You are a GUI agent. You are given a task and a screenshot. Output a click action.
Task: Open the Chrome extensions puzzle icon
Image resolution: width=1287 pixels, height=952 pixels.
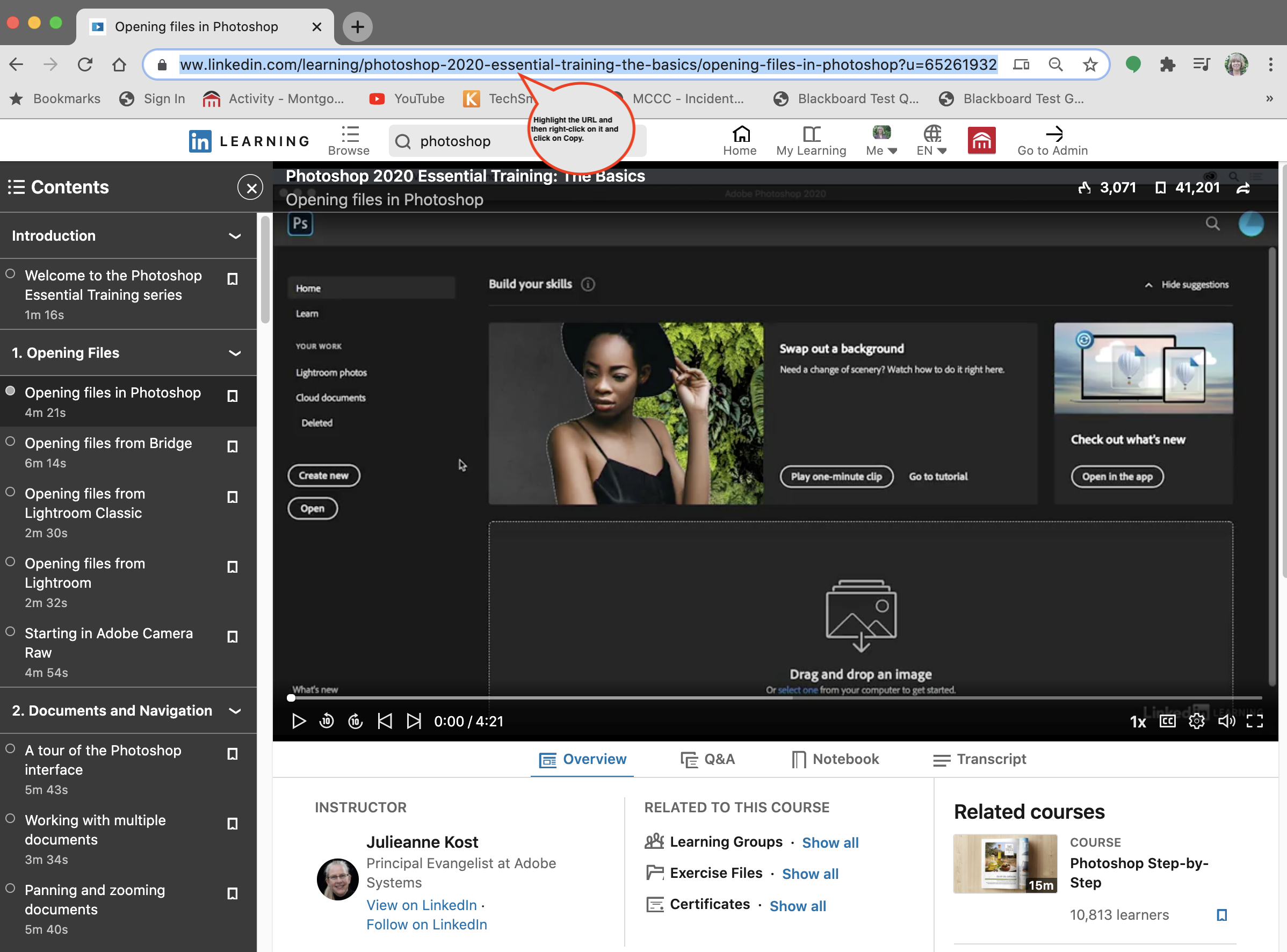[1167, 64]
